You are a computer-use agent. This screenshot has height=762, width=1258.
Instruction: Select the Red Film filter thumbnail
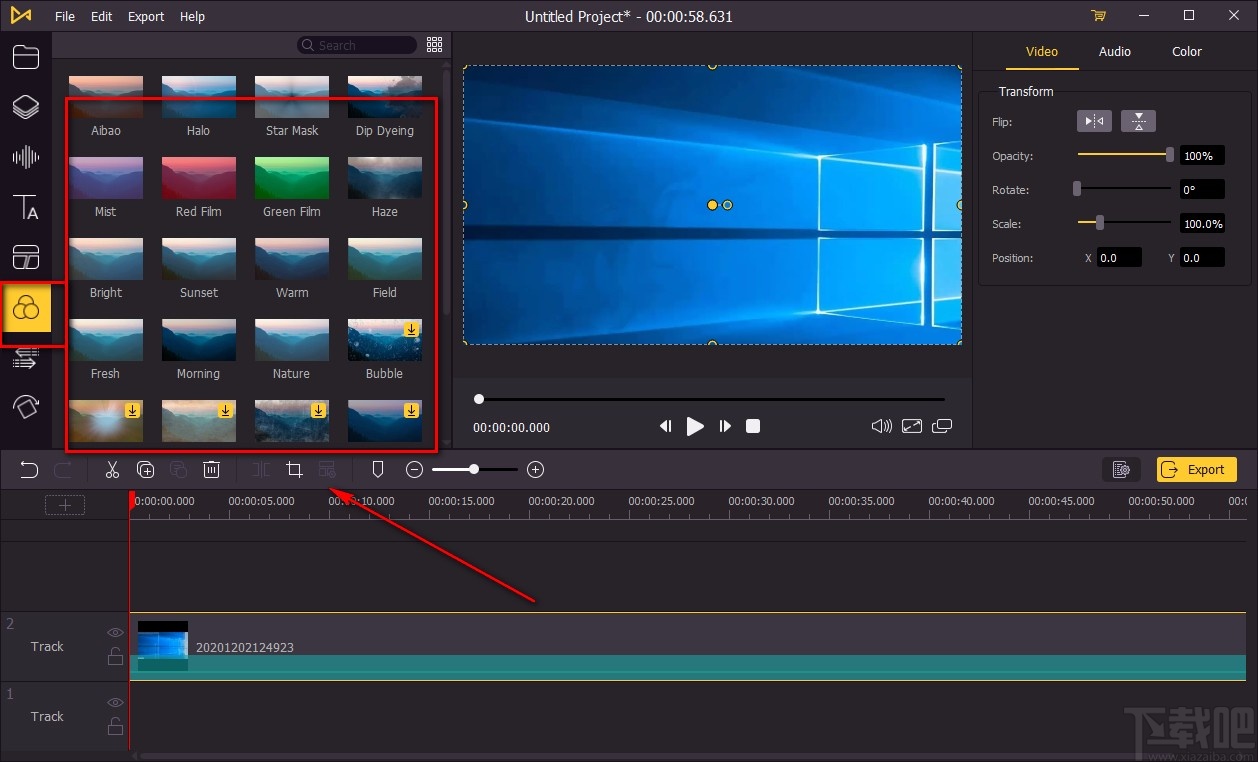pyautogui.click(x=199, y=179)
